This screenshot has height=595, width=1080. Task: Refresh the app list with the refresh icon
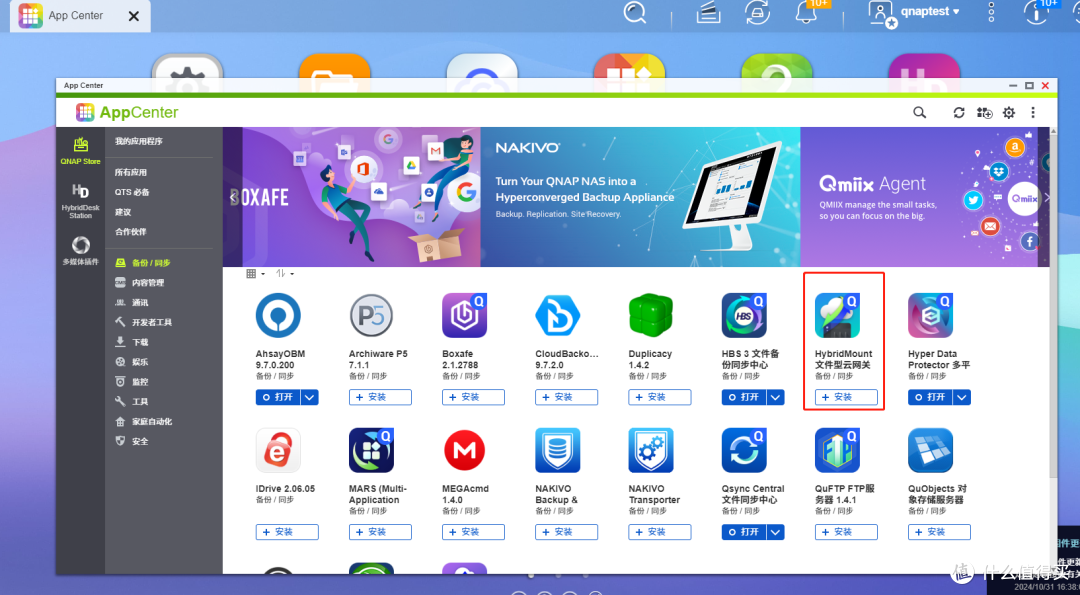coord(958,112)
